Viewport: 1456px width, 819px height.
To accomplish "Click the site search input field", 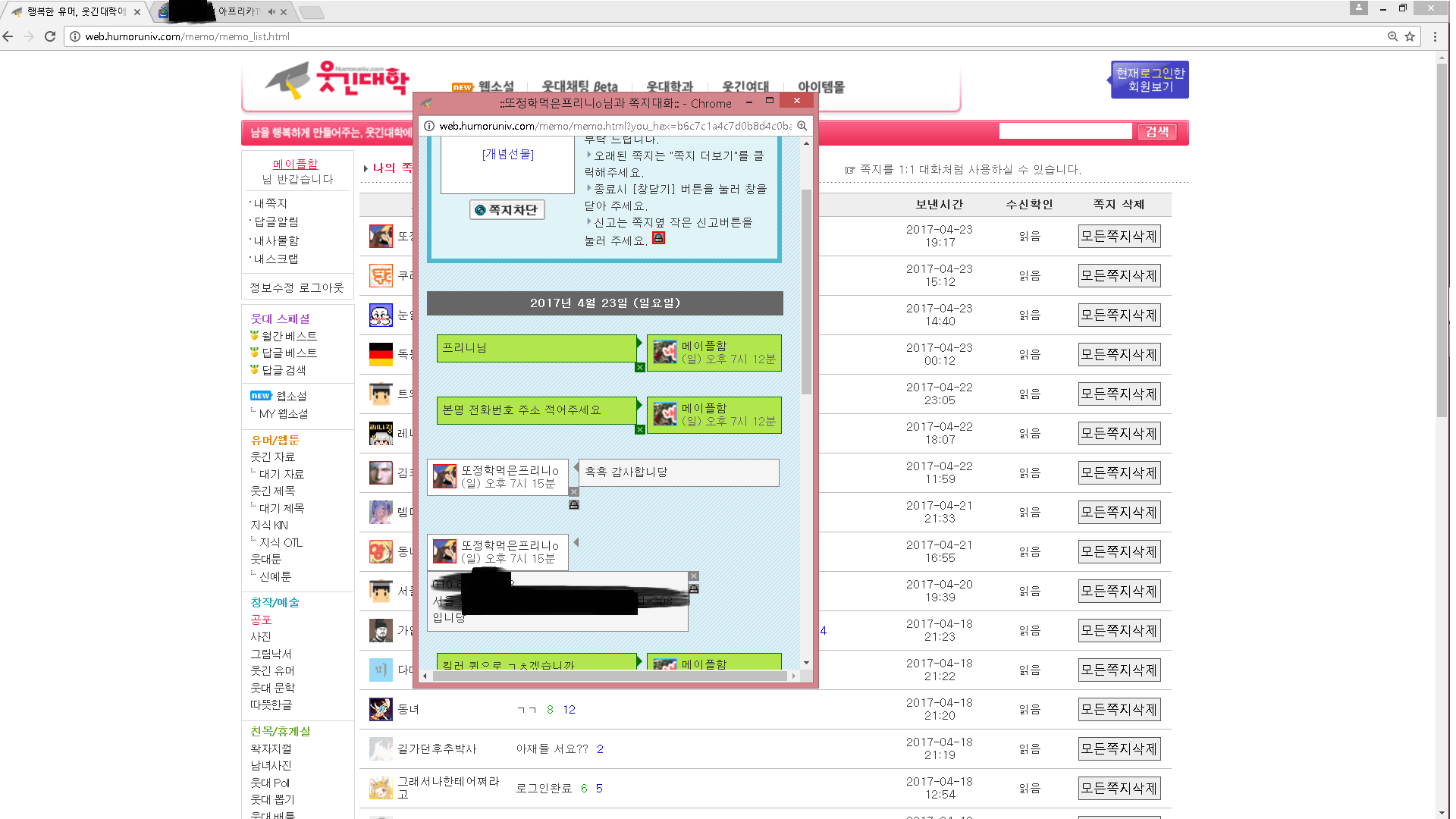I will 1065,132.
